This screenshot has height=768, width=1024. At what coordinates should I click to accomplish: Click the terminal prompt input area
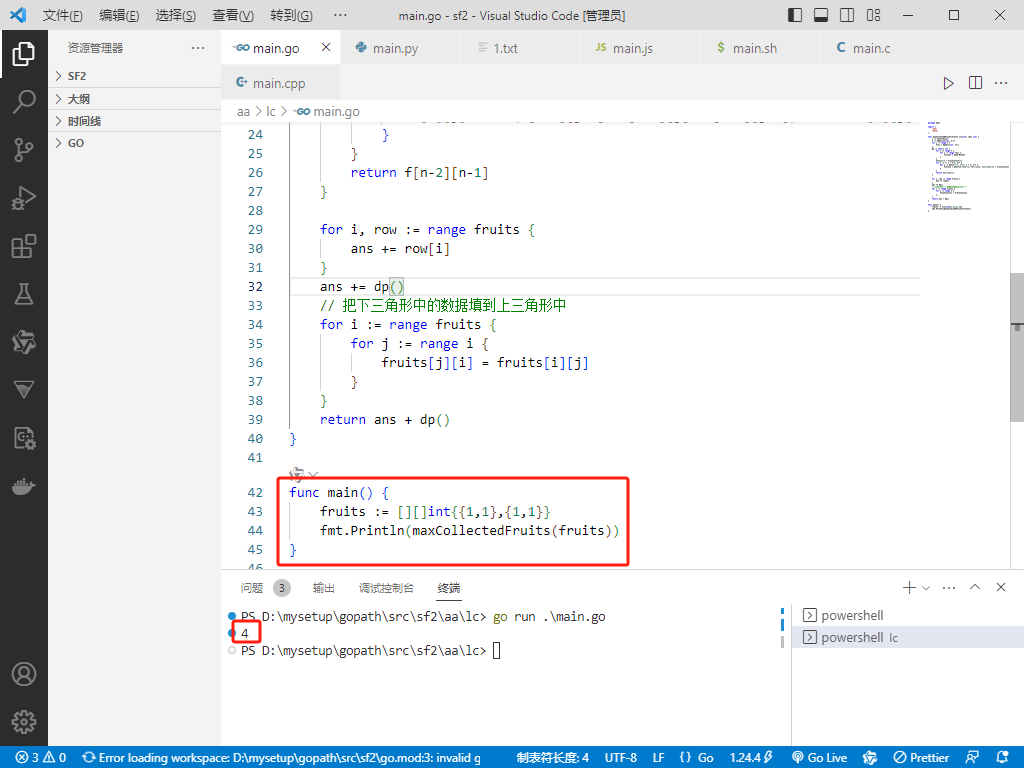point(496,650)
